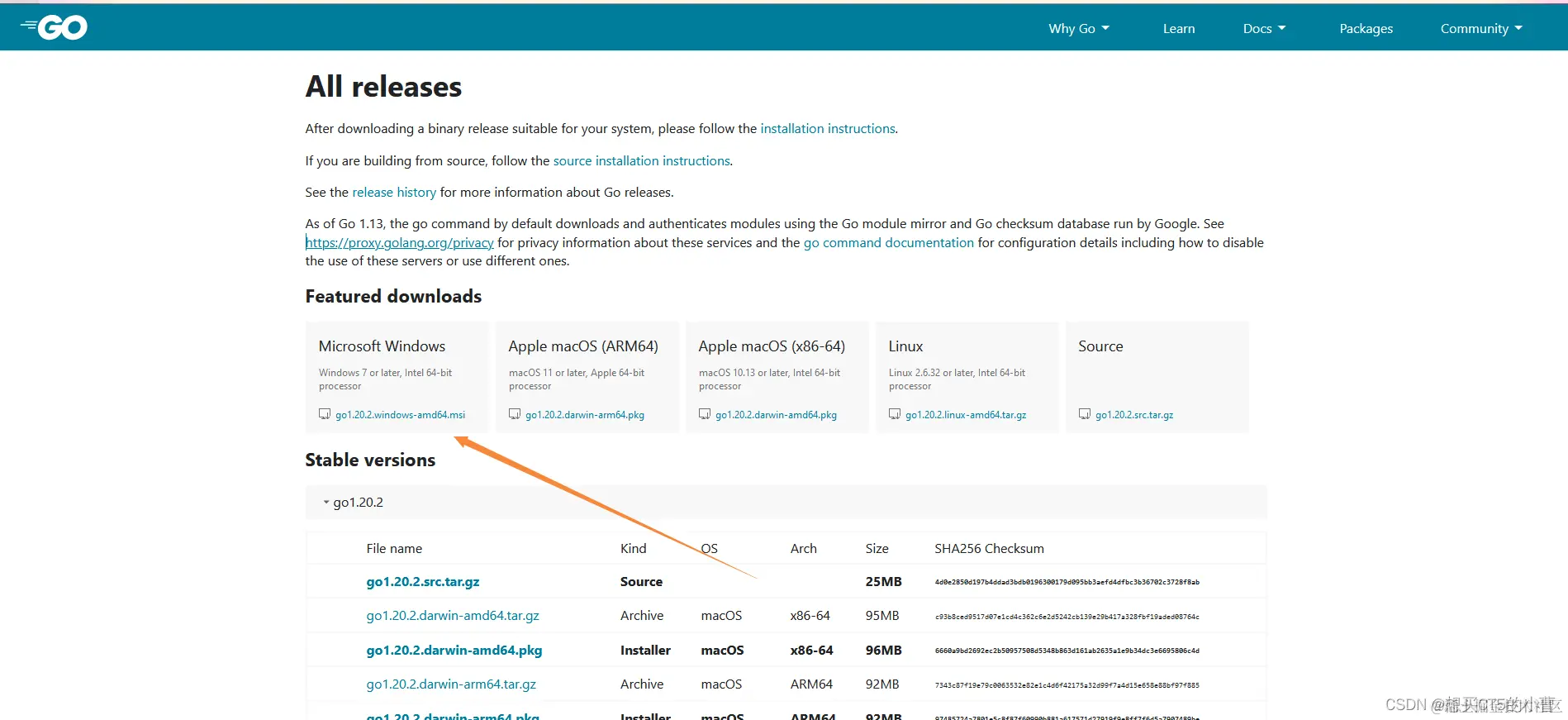Open the release history link
This screenshot has height=720, width=1568.
coord(394,193)
